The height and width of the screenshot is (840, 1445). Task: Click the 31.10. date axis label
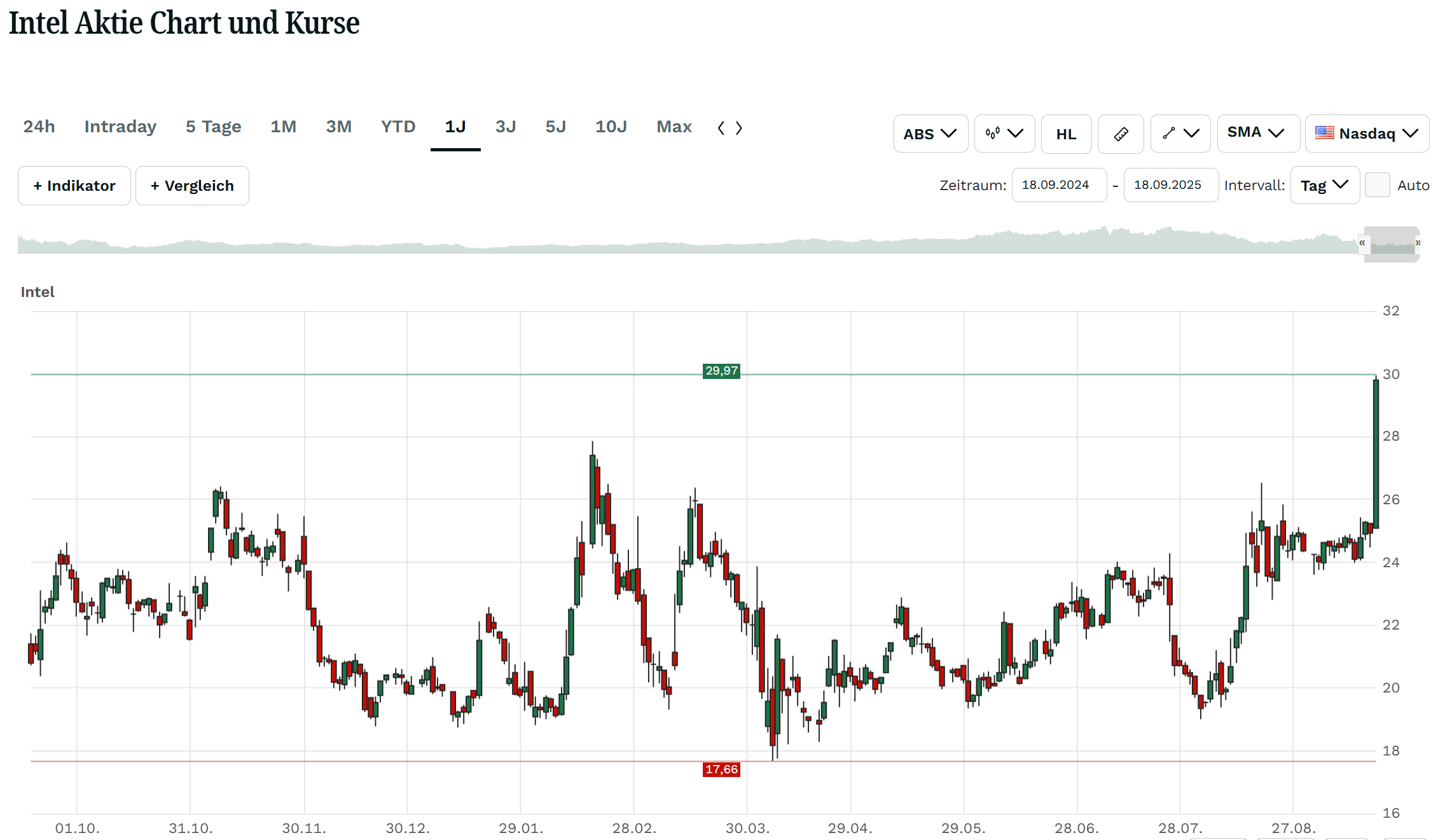tap(191, 829)
